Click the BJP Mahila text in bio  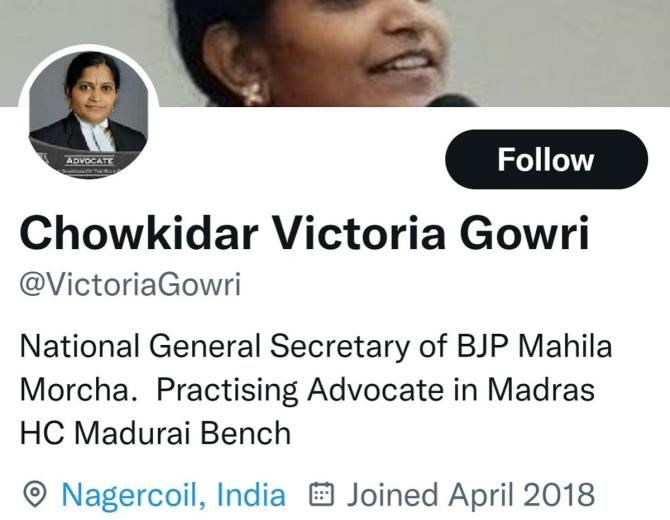[x=534, y=346]
